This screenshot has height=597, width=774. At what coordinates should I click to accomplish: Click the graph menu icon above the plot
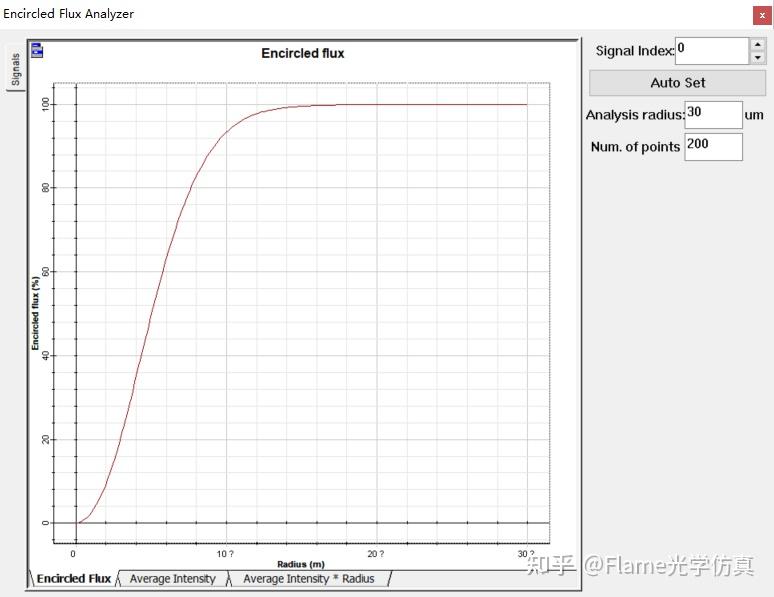coord(37,50)
